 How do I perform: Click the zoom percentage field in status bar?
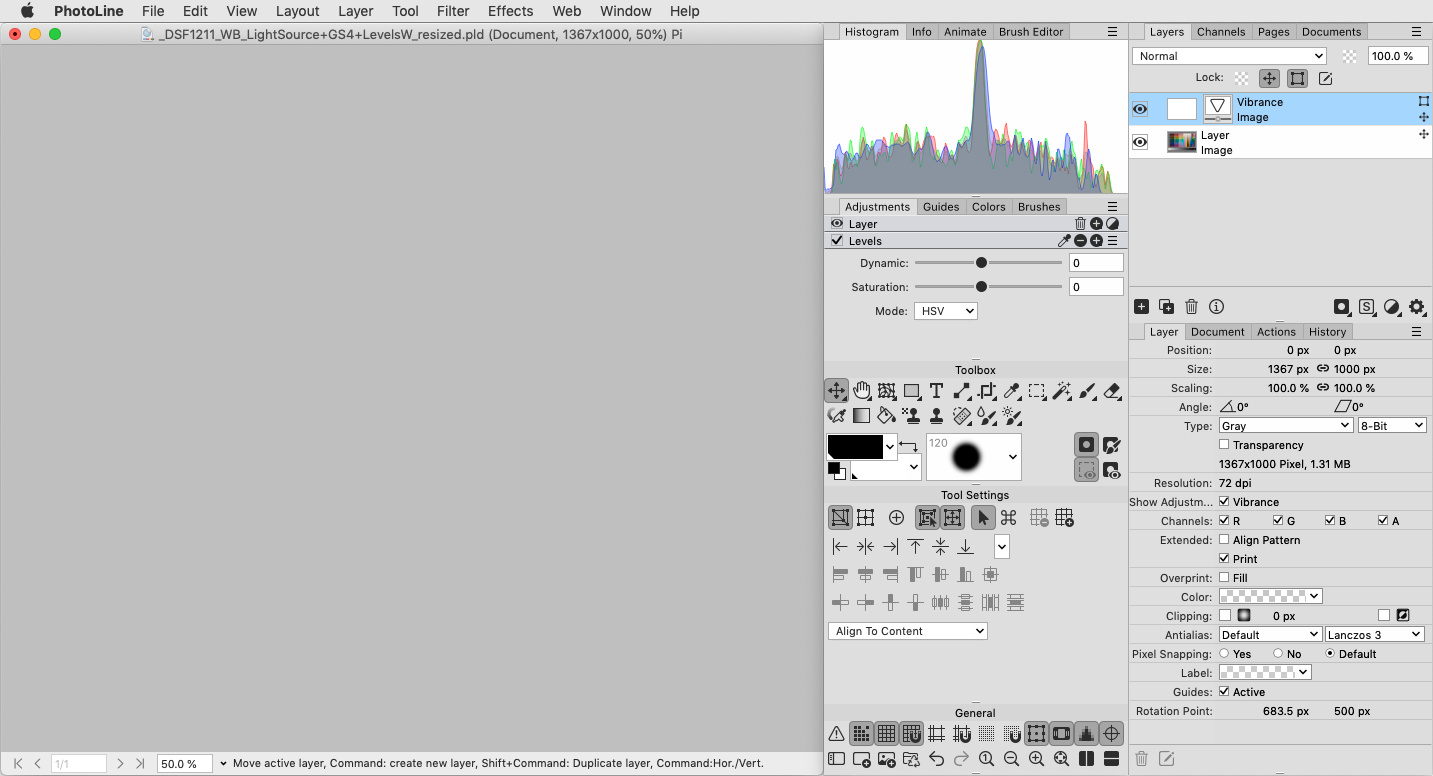click(x=185, y=764)
